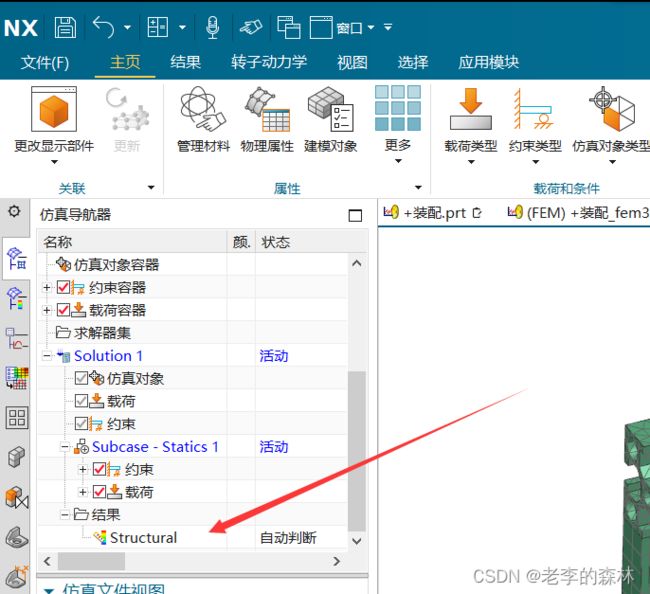Open the four-square view layout sidebar icon
This screenshot has width=650, height=594.
(x=17, y=417)
